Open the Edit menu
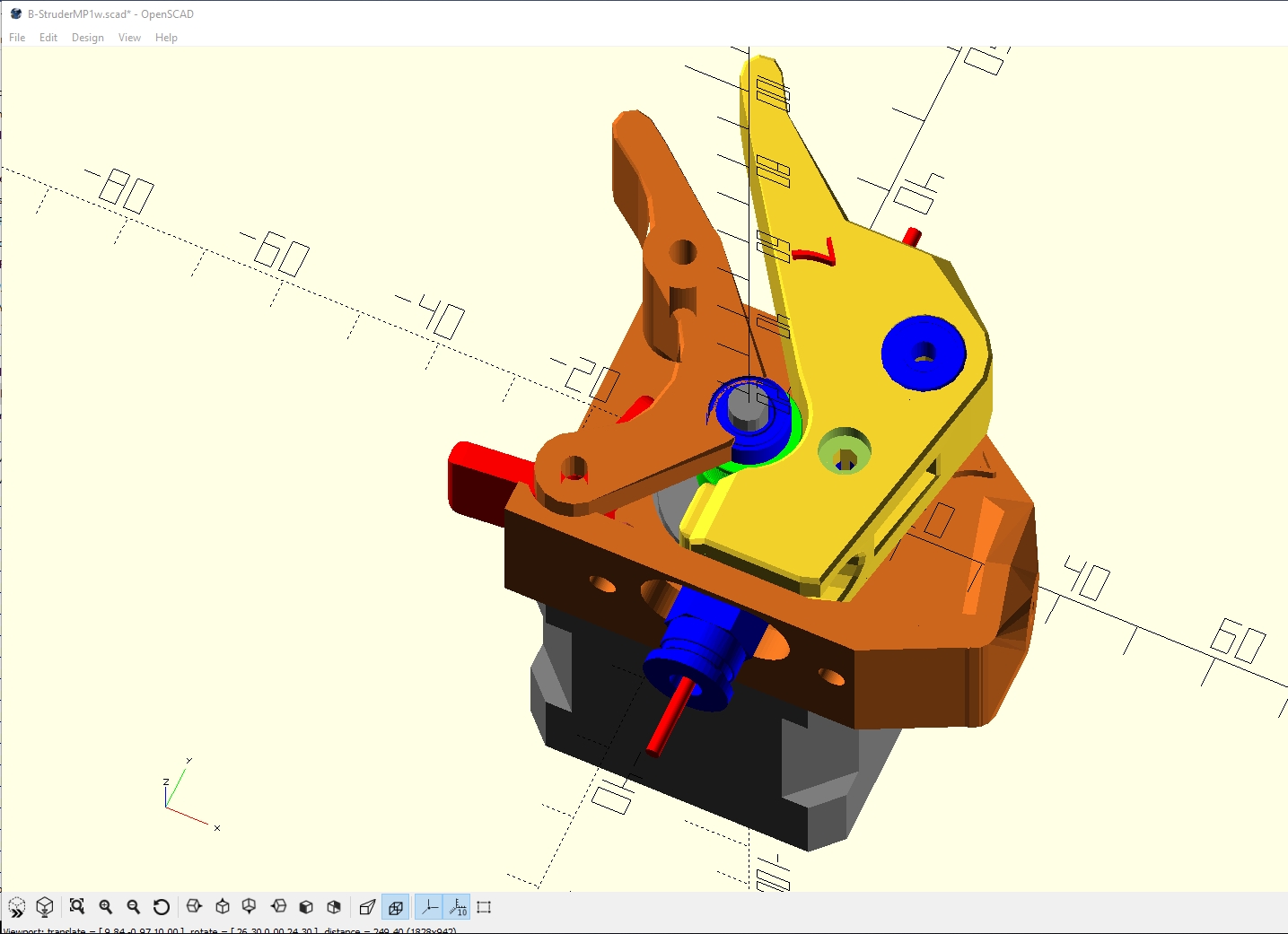 [48, 38]
